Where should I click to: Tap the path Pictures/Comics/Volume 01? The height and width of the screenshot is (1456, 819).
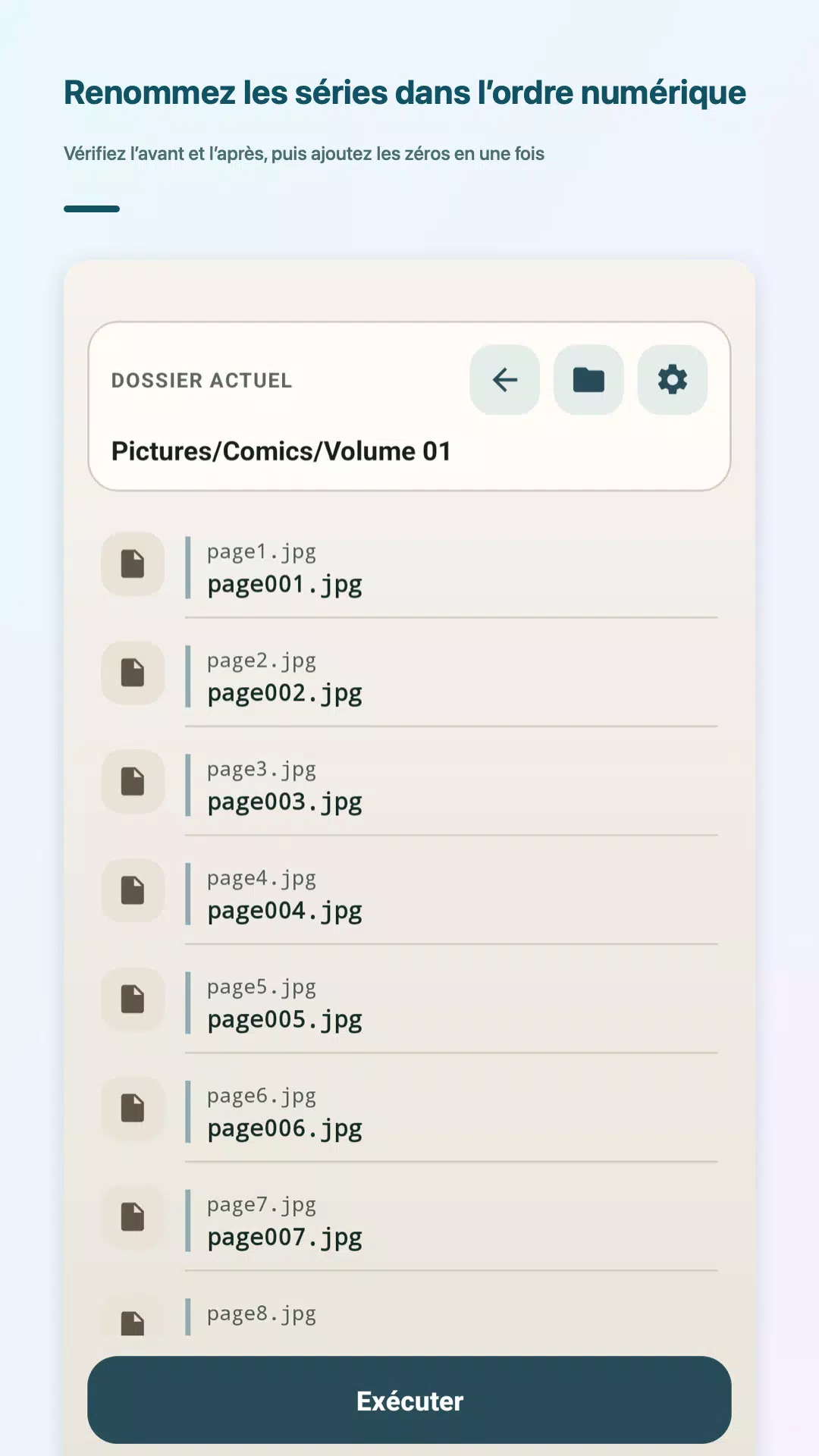(281, 451)
